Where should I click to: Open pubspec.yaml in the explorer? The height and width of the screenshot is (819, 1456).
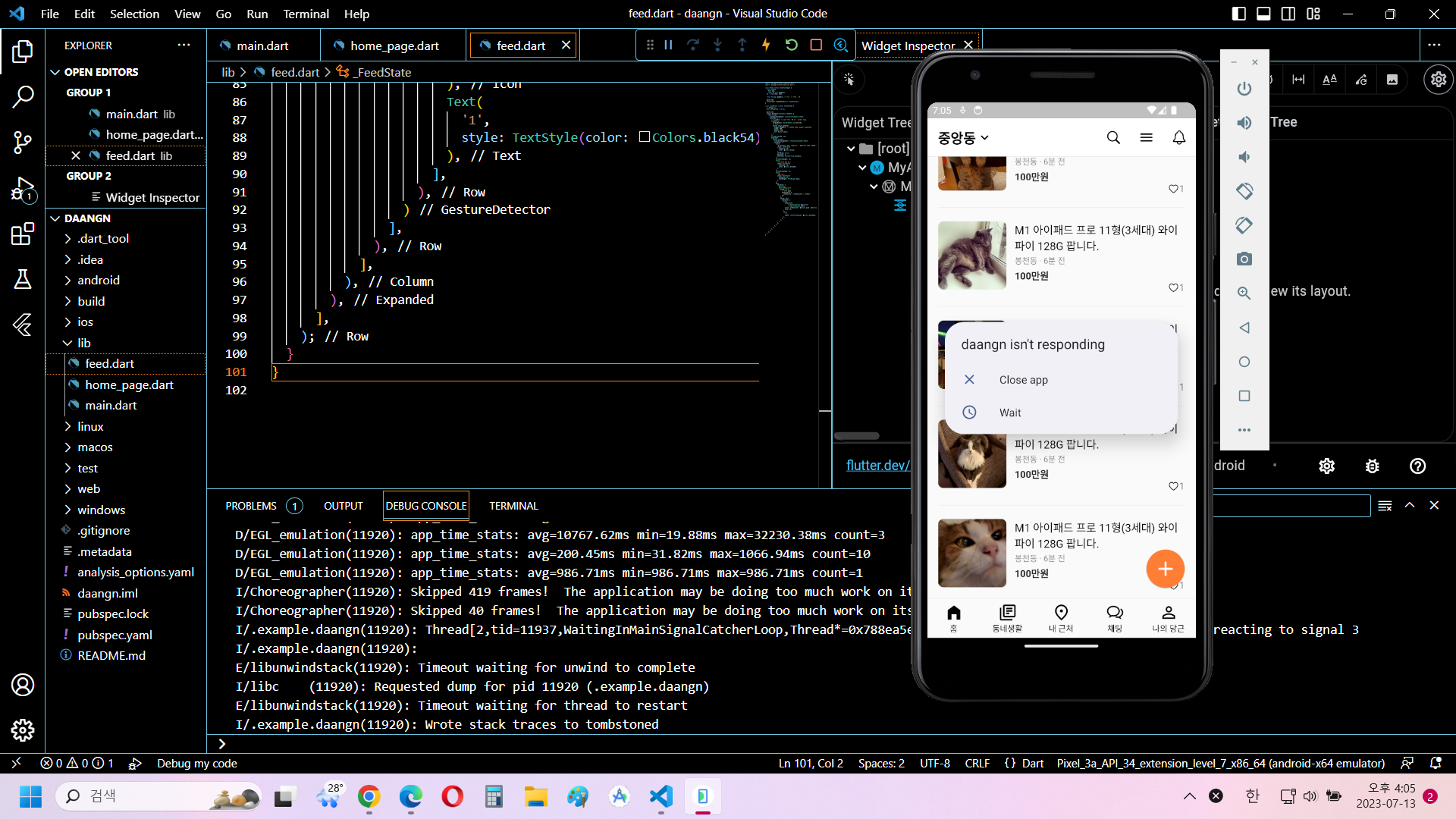tap(115, 635)
